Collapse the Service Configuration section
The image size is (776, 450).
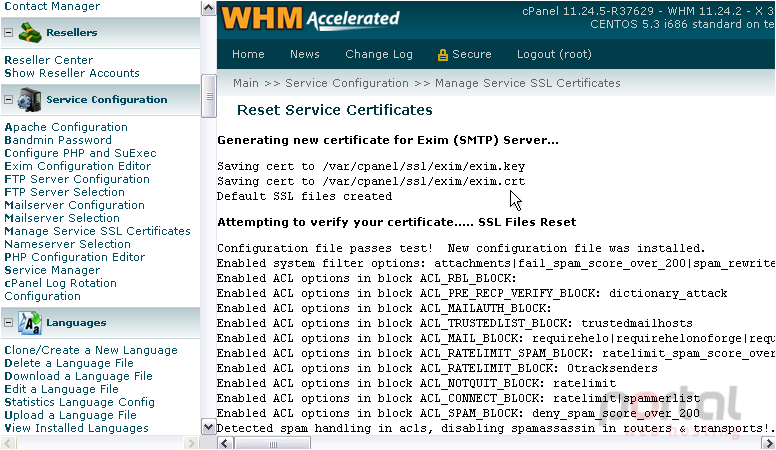8,100
